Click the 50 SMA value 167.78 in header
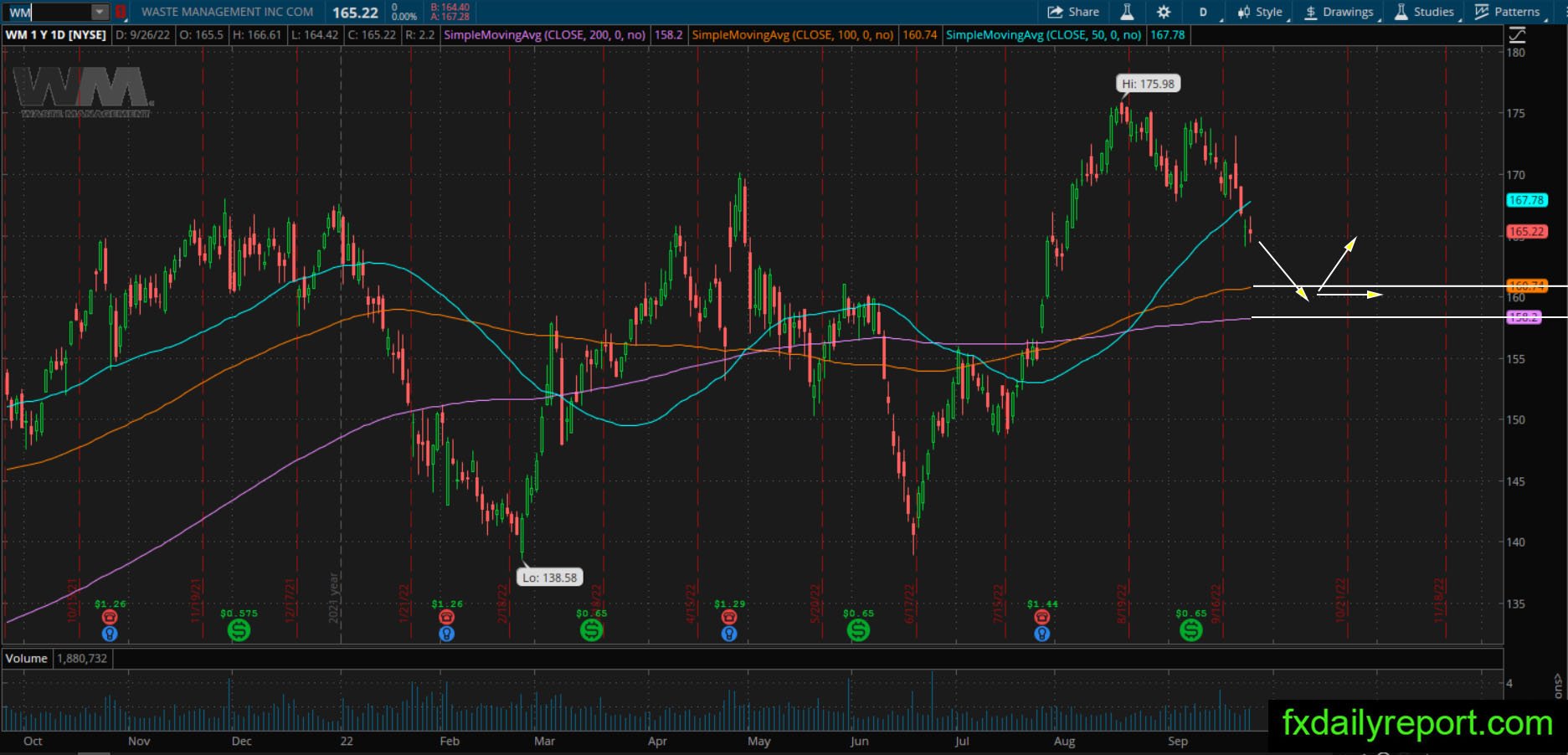Screen dimensions: 1568x755 pyautogui.click(x=1167, y=35)
